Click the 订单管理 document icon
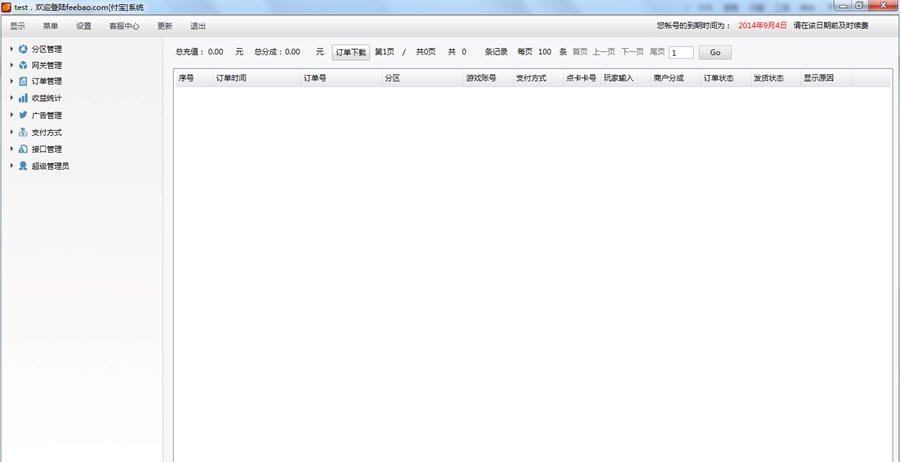Viewport: 900px width, 462px height. point(23,81)
